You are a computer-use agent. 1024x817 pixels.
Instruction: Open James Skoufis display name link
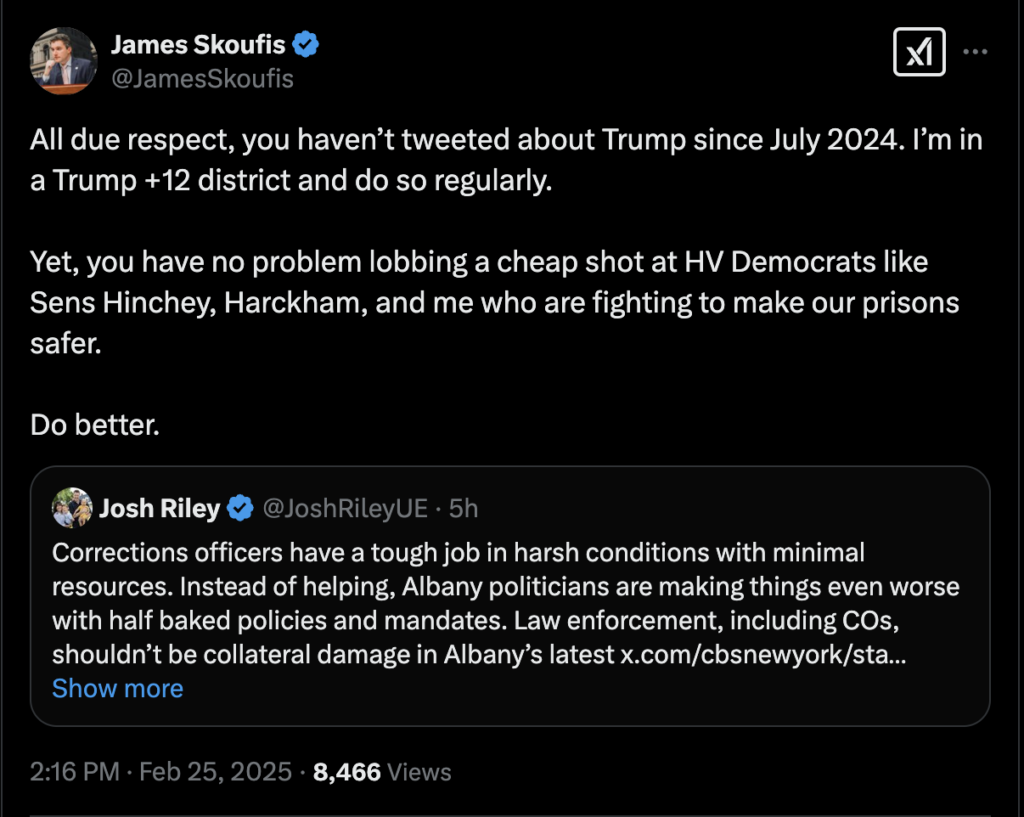pyautogui.click(x=198, y=44)
